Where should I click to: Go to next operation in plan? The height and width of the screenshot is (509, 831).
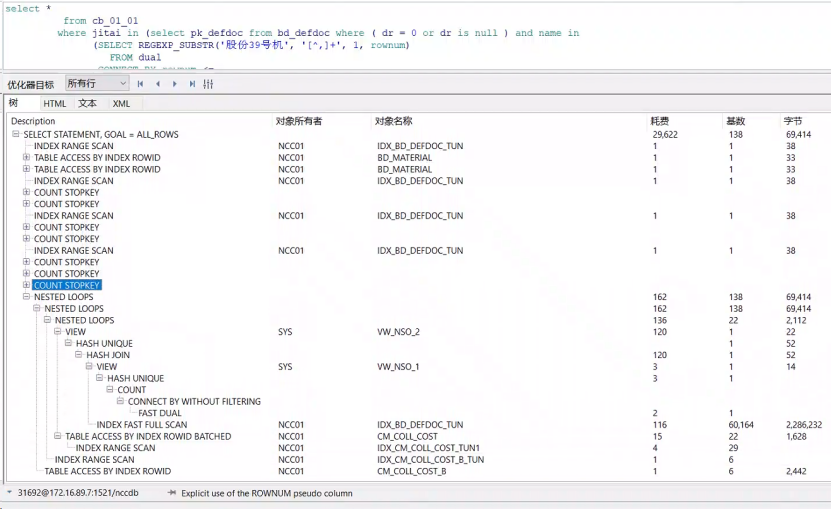pyautogui.click(x=175, y=84)
